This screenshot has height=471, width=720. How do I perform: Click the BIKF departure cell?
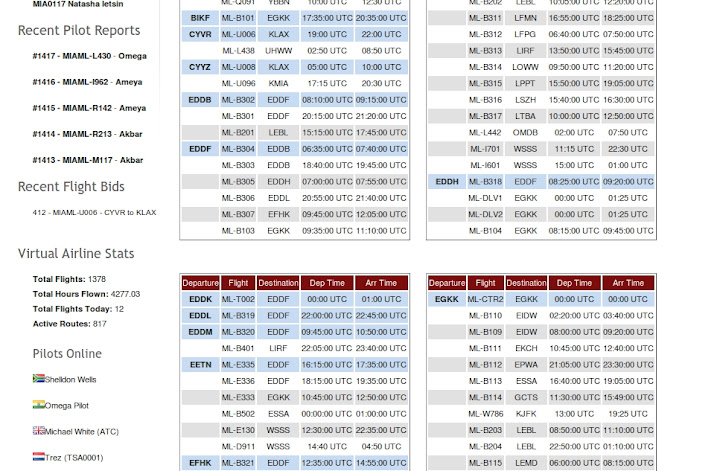(200, 18)
